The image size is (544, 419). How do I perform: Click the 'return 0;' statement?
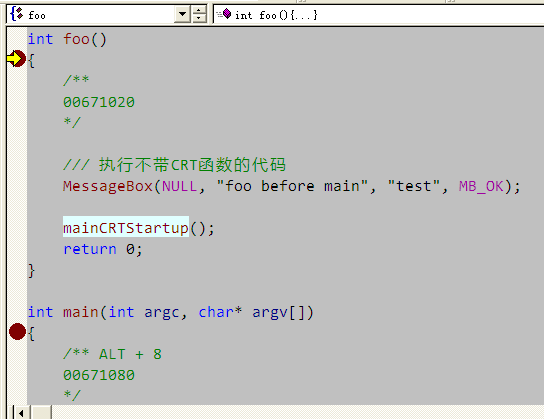click(103, 249)
